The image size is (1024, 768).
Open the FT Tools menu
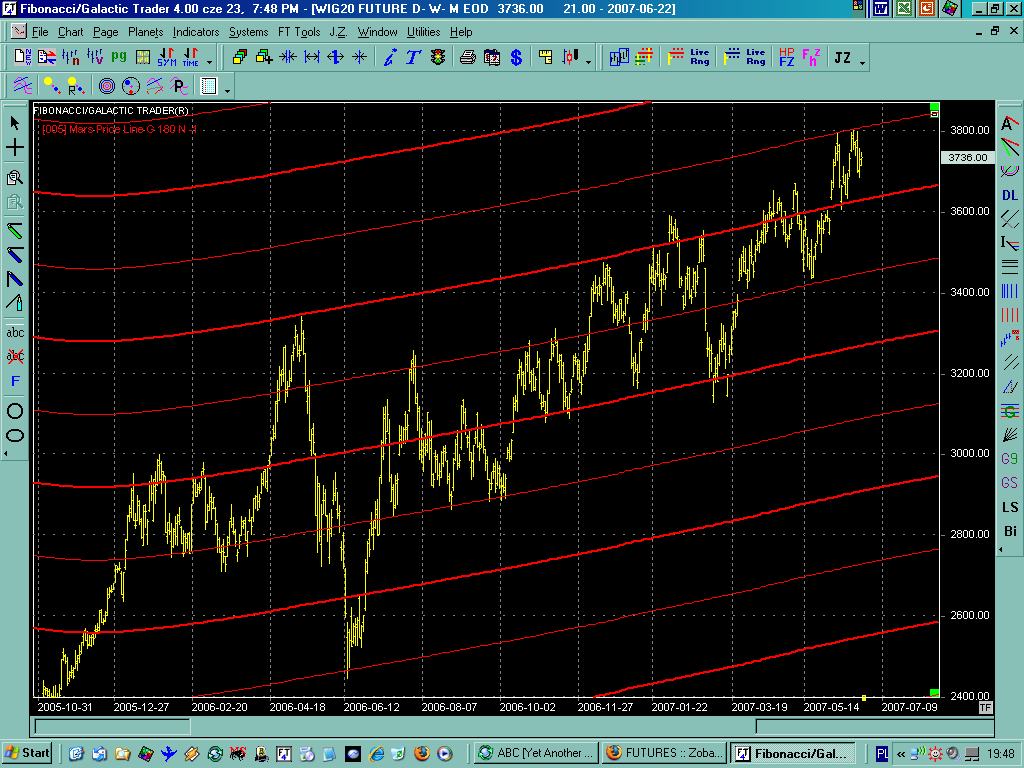298,32
